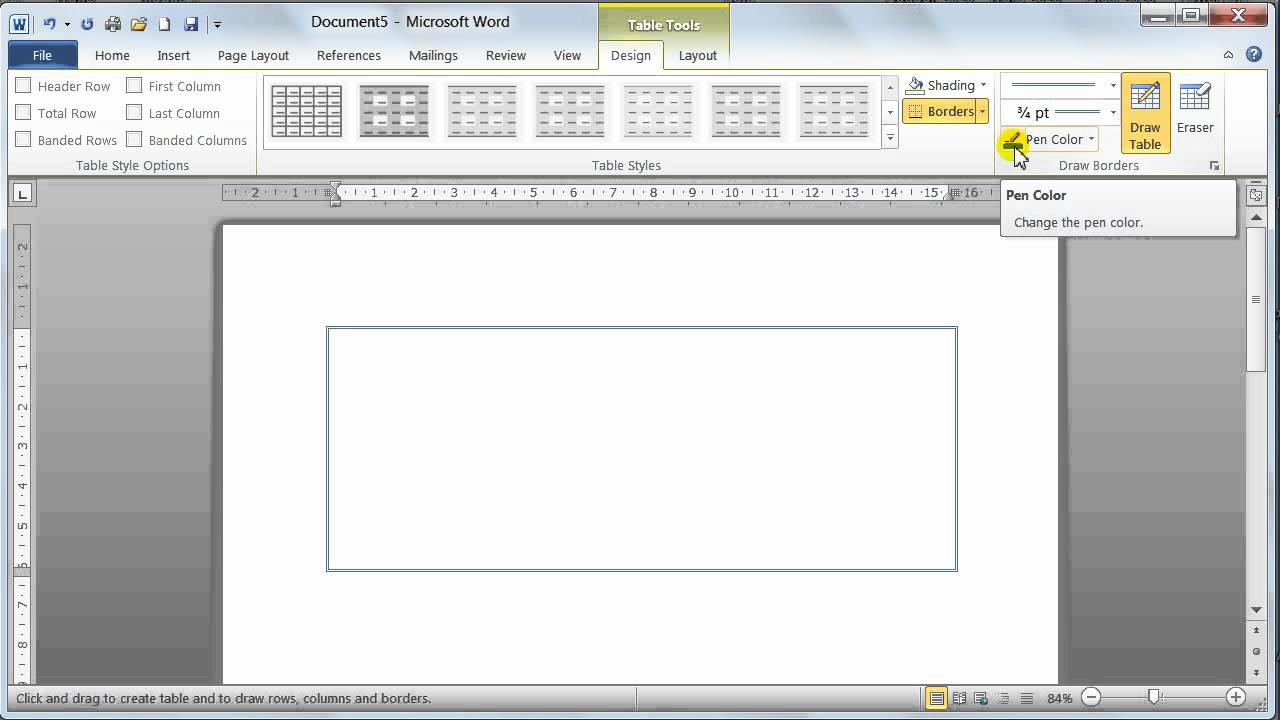Expand the Table Styles gallery More arrow
Screen dimensions: 1280x720
(x=890, y=138)
